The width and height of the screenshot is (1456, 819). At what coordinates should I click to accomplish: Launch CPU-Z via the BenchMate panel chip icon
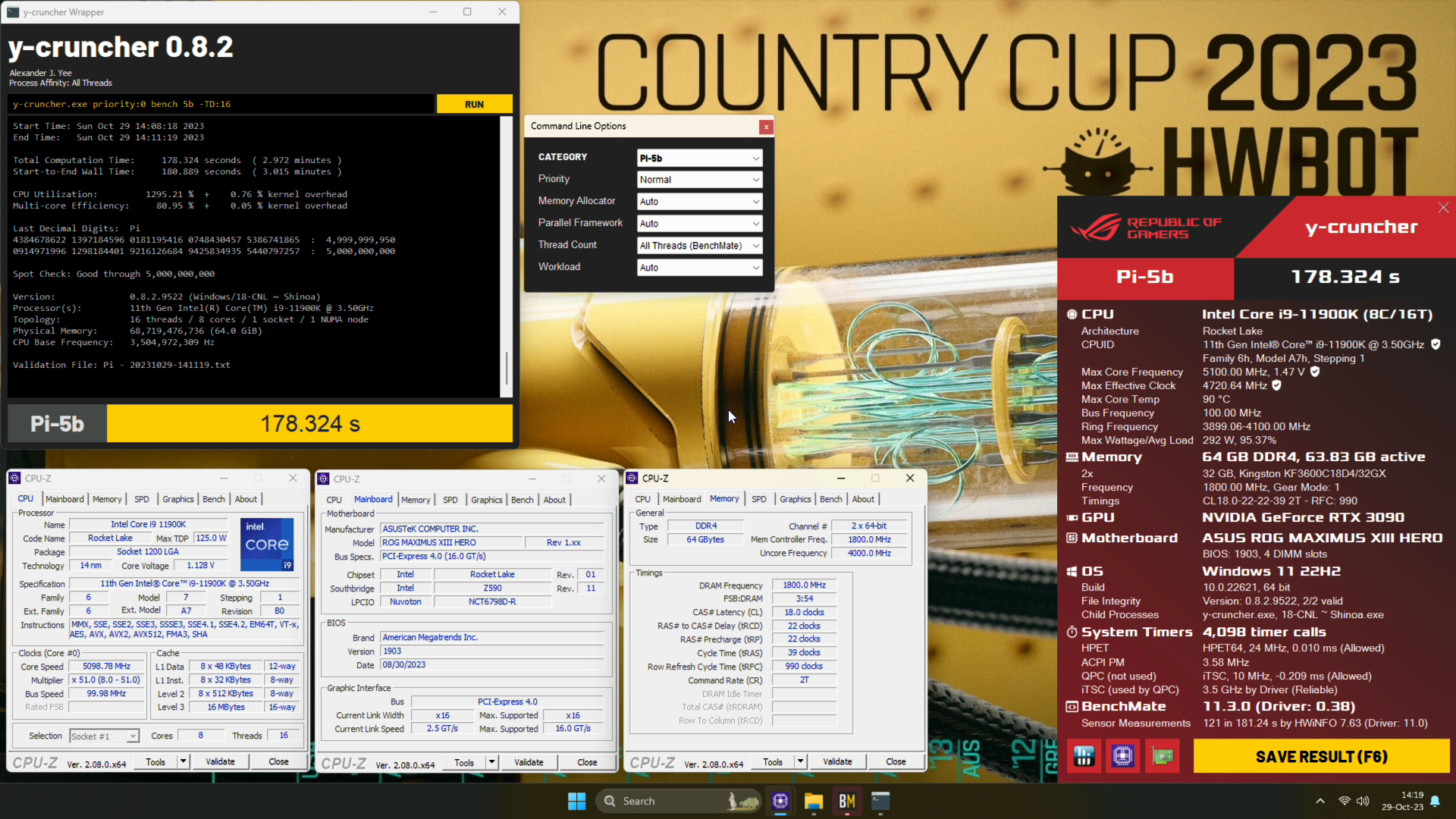tap(1122, 756)
